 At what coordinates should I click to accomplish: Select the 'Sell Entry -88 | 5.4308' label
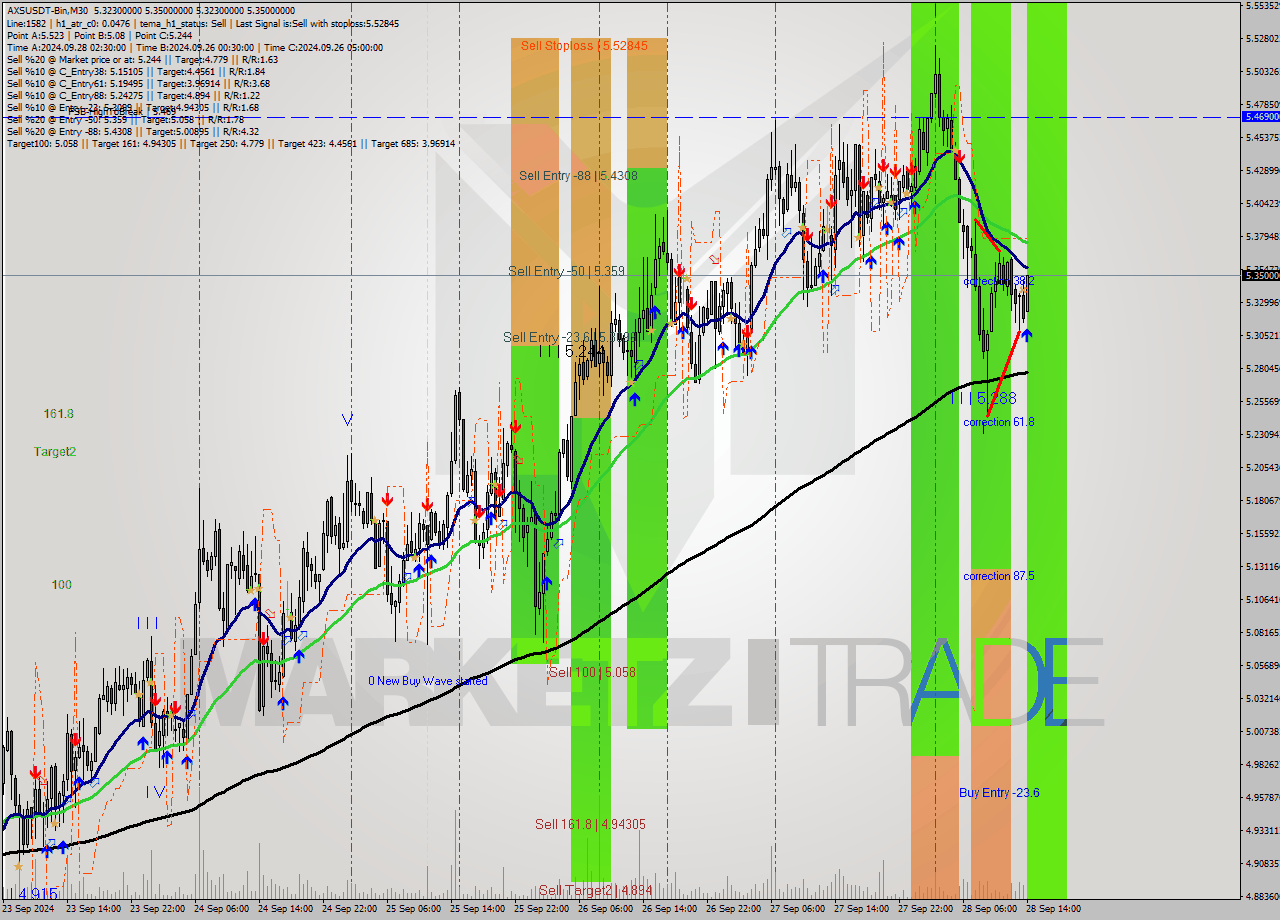click(578, 176)
